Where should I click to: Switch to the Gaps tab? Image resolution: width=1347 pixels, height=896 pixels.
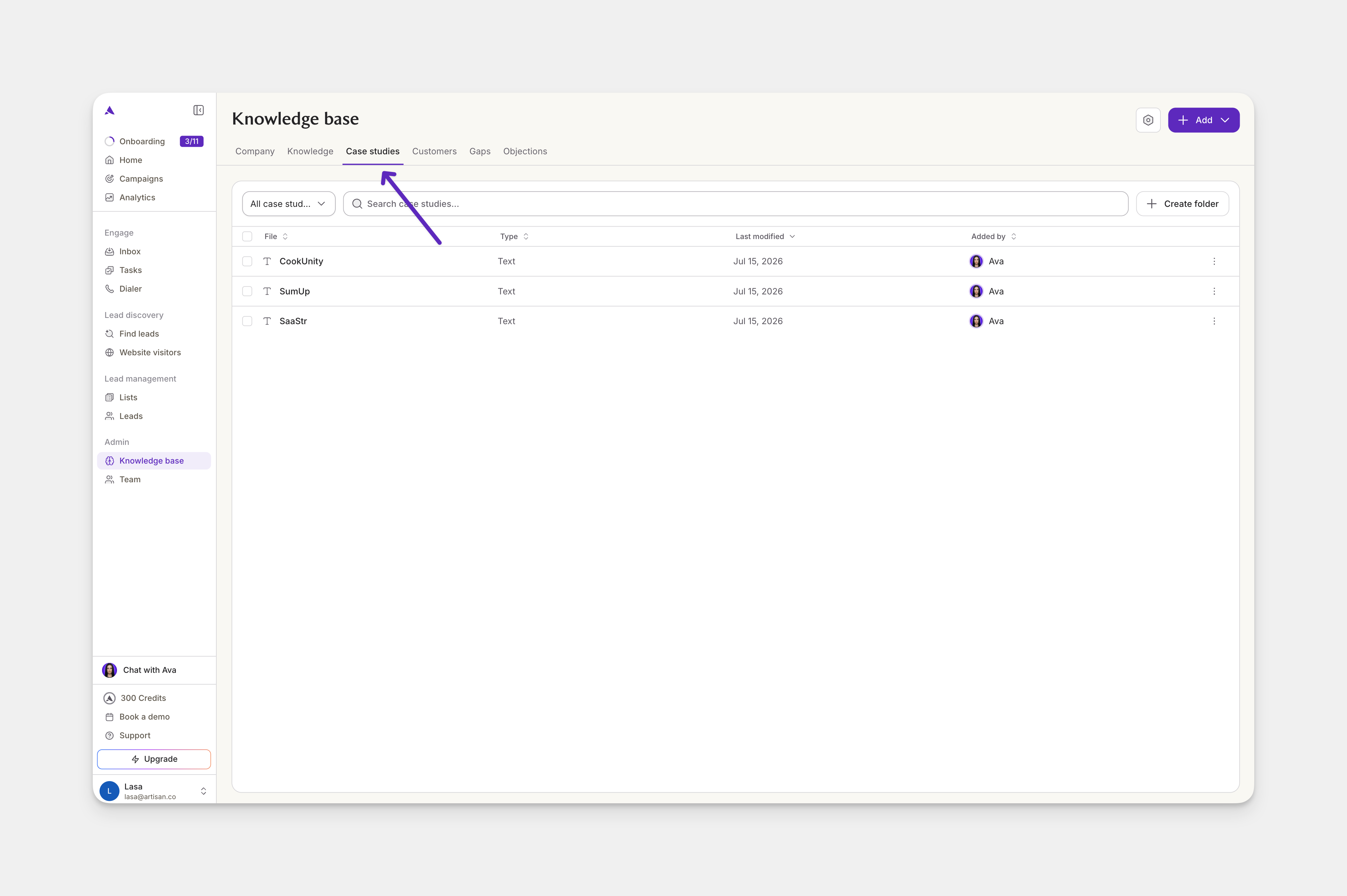pos(480,152)
